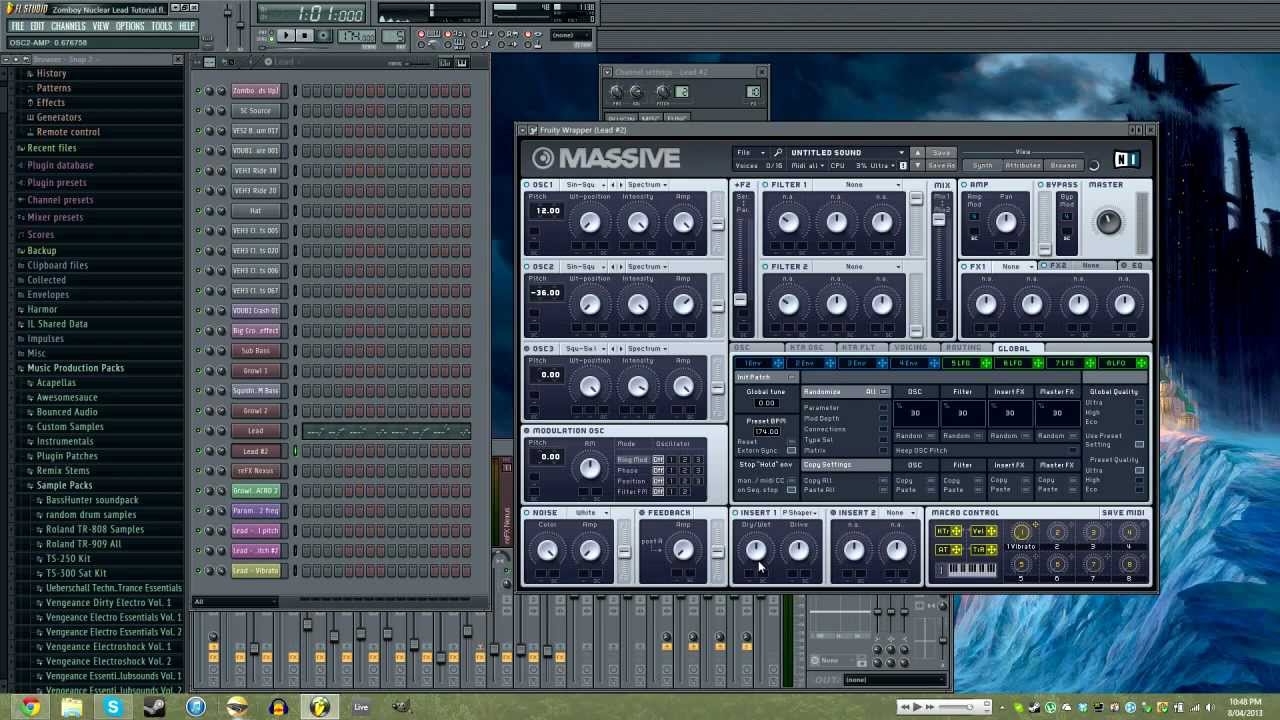
Task: Switch Massive to Synth view
Action: click(983, 165)
